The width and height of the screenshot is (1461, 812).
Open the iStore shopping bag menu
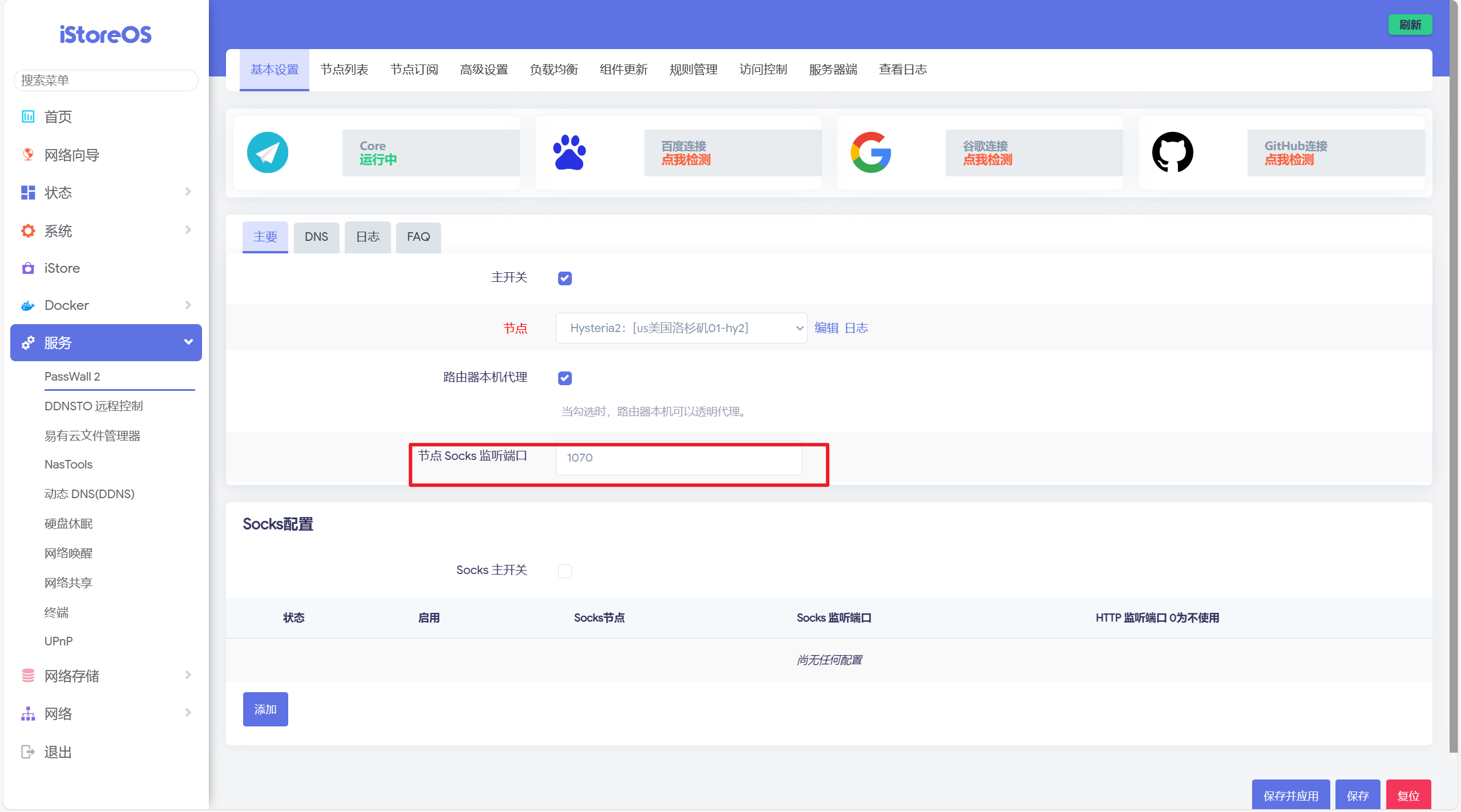click(x=28, y=268)
